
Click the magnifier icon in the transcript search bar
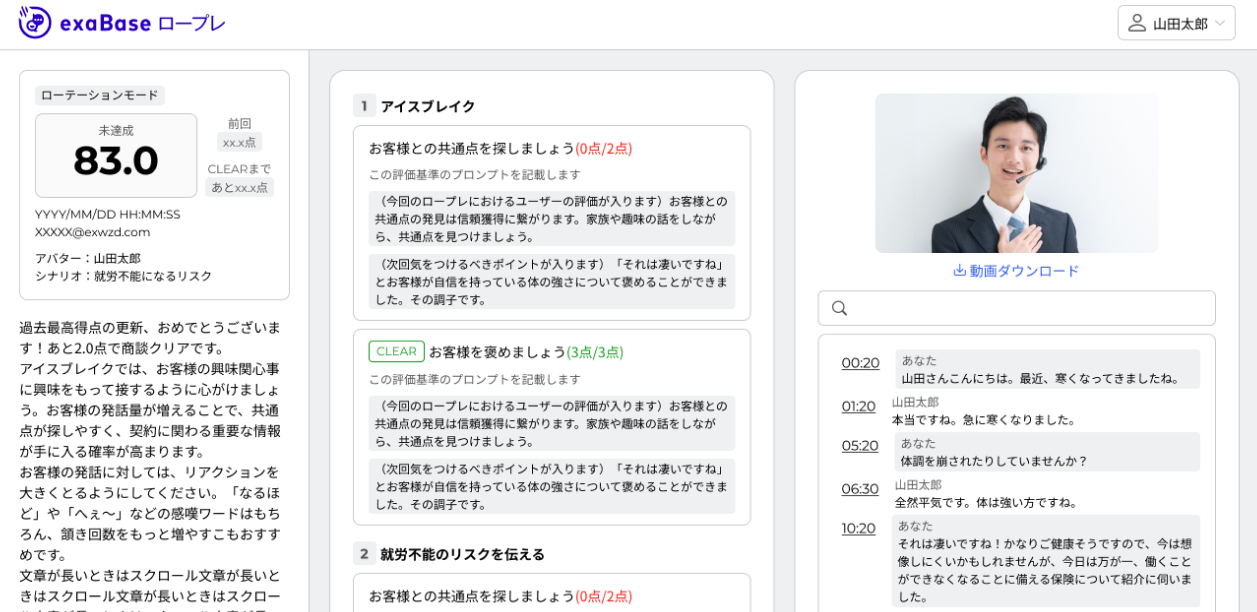pos(839,308)
